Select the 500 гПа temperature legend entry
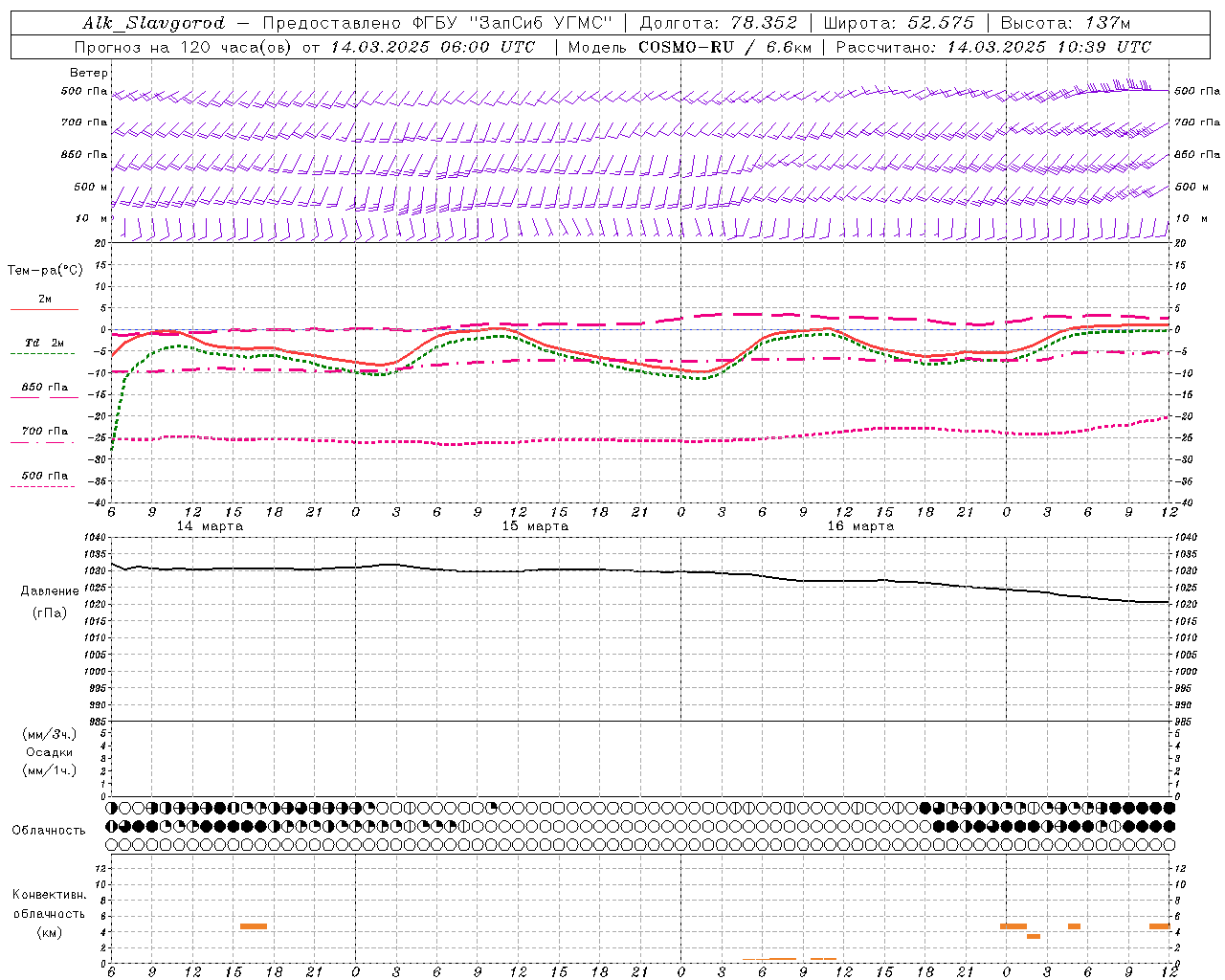This screenshot has width=1225, height=980. (x=45, y=476)
